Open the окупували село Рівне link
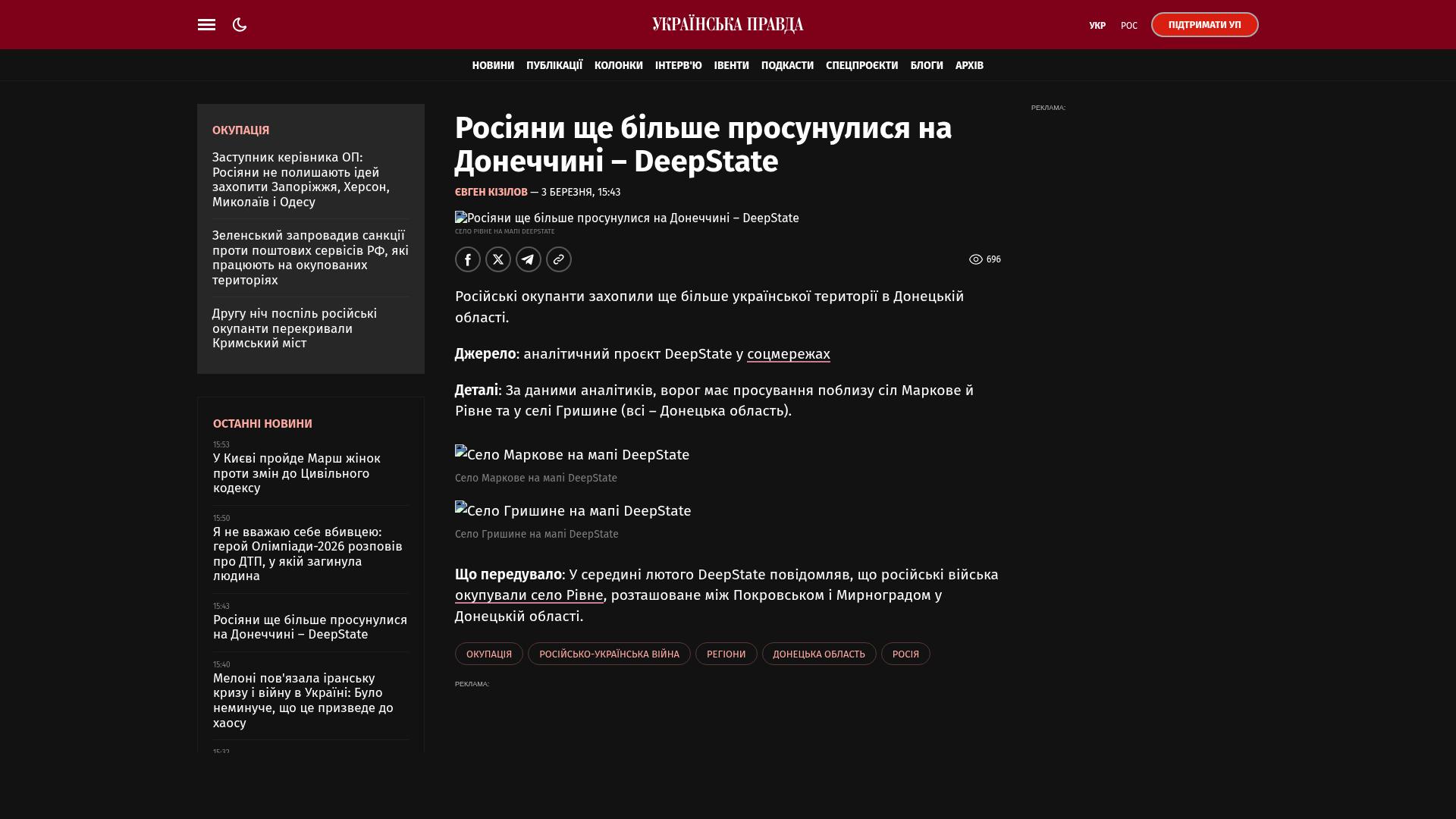Viewport: 1456px width, 819px height. 529,595
